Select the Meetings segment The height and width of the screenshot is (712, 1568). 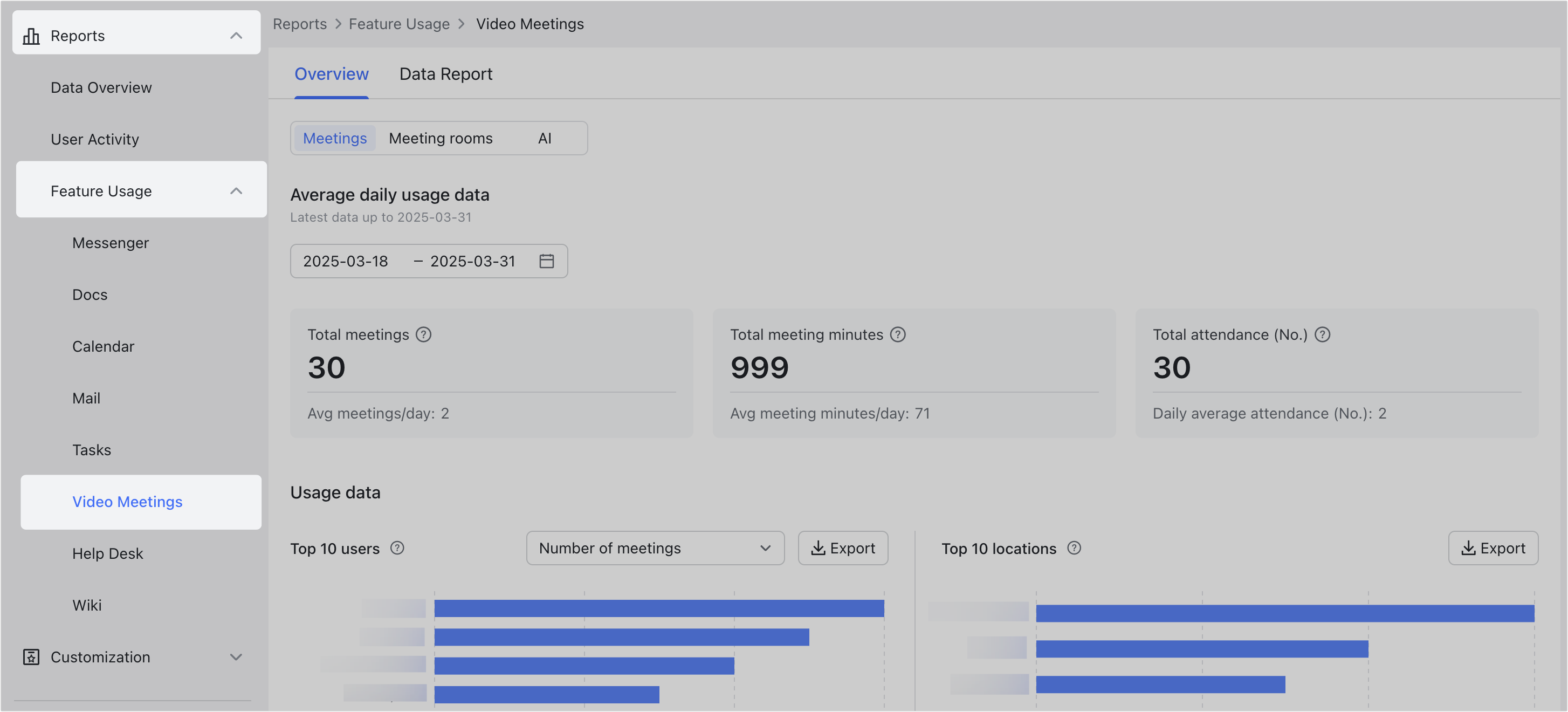[x=335, y=138]
